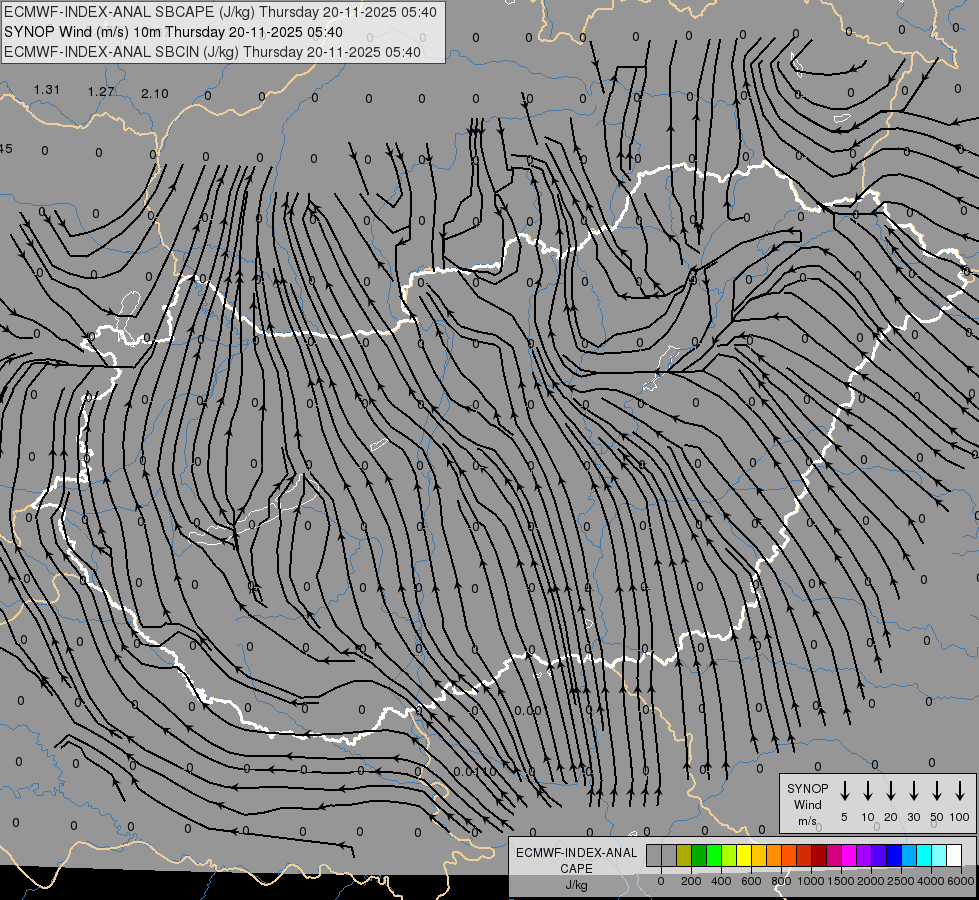Click the 2500 tick label in CAPE legend
The height and width of the screenshot is (900, 979).
click(901, 881)
